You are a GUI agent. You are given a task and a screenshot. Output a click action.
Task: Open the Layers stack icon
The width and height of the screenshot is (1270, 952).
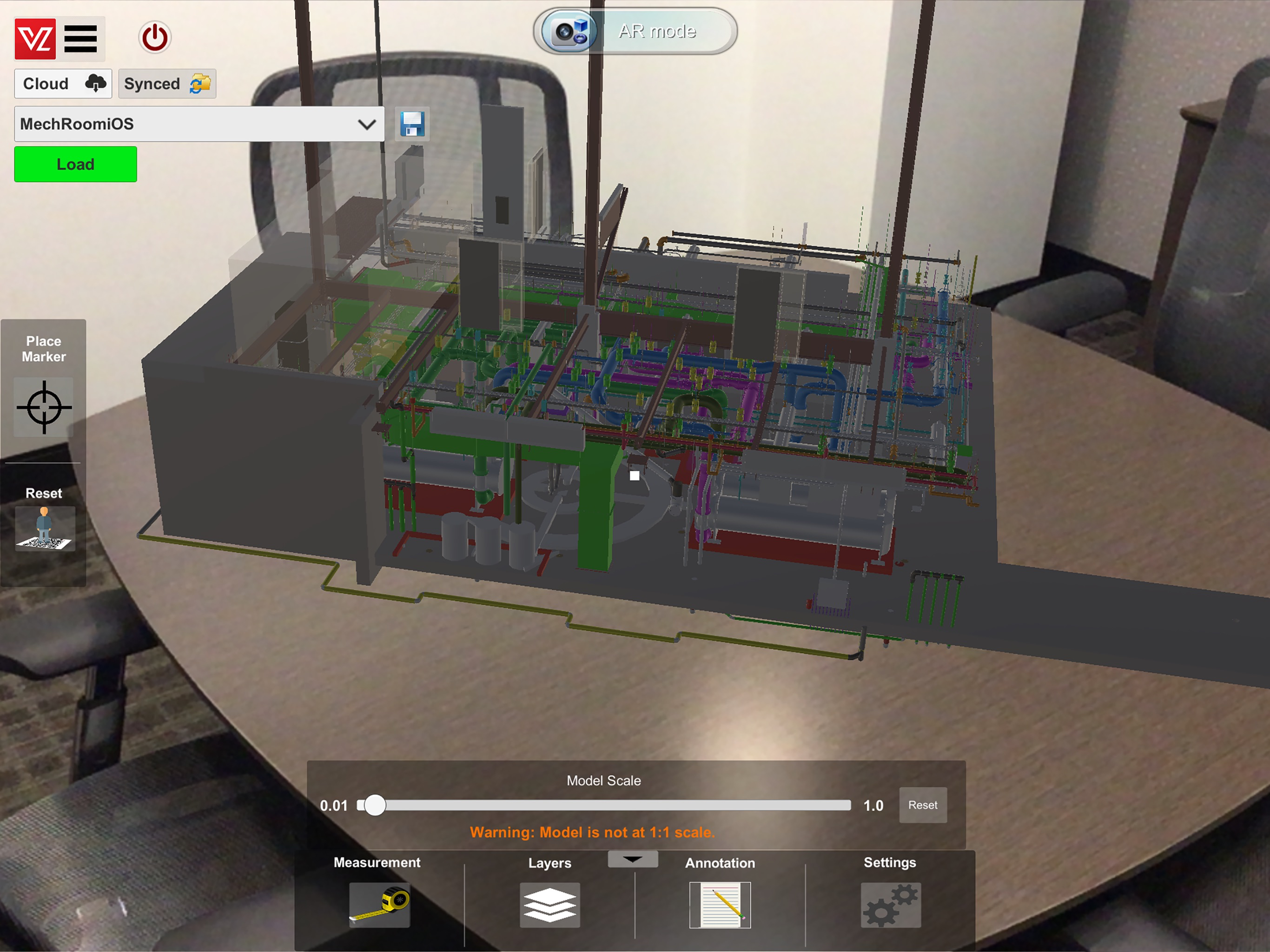[x=549, y=904]
